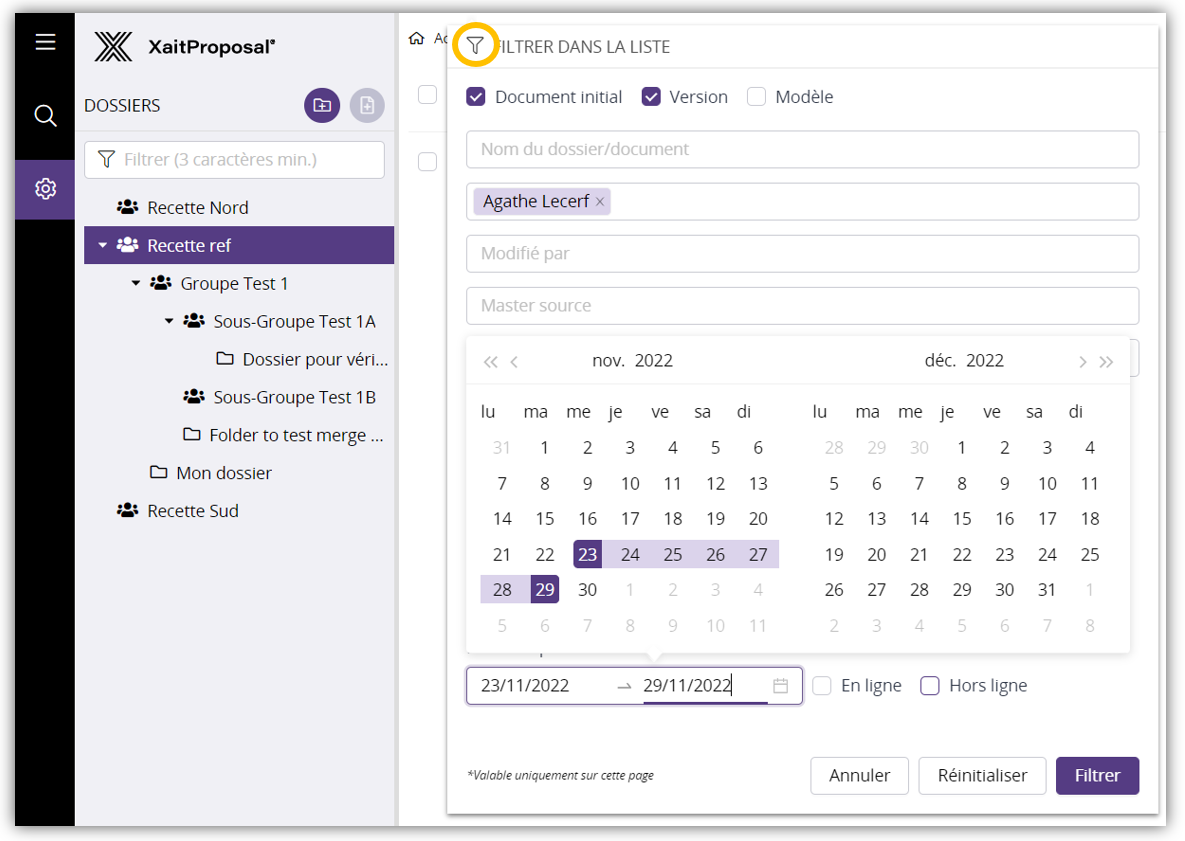Click the Filtrer button
Image resolution: width=1185 pixels, height=841 pixels.
[x=1097, y=775]
